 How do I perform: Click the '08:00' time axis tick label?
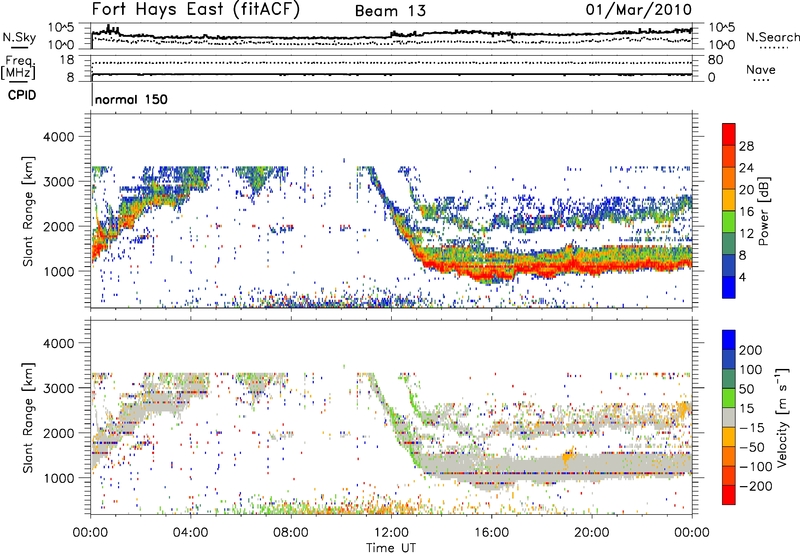pyautogui.click(x=291, y=533)
